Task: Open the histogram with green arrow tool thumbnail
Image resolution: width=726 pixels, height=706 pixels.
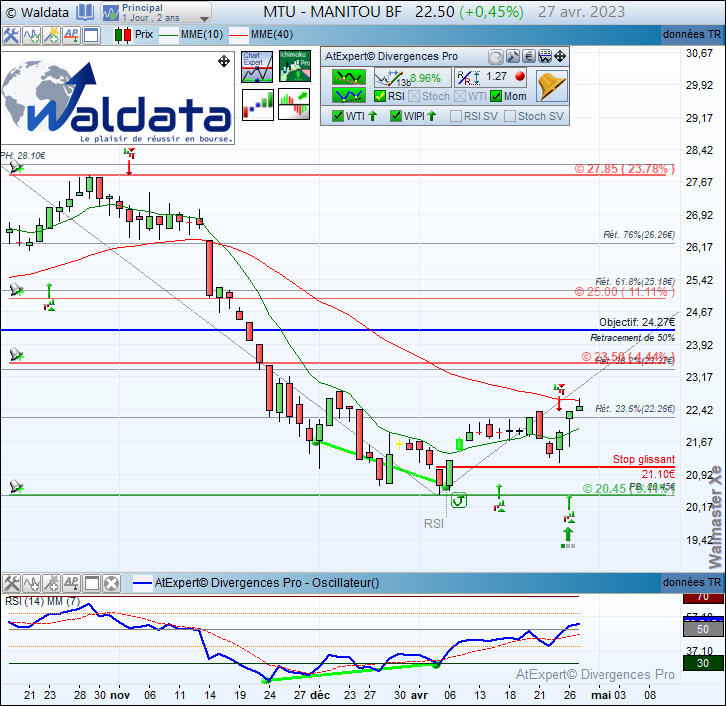Action: tap(294, 104)
